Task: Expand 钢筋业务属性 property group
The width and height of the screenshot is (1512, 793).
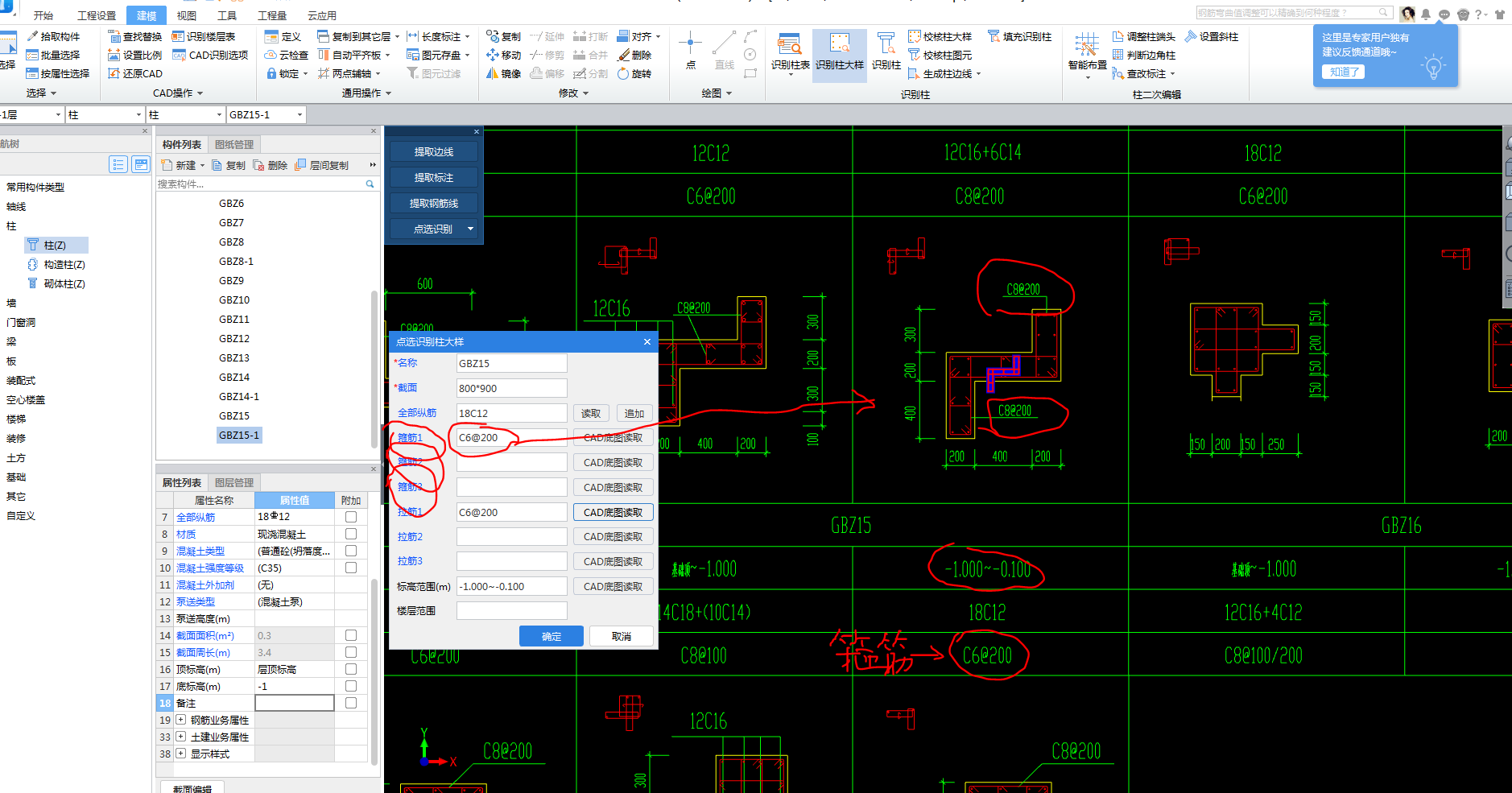Action: point(181,720)
